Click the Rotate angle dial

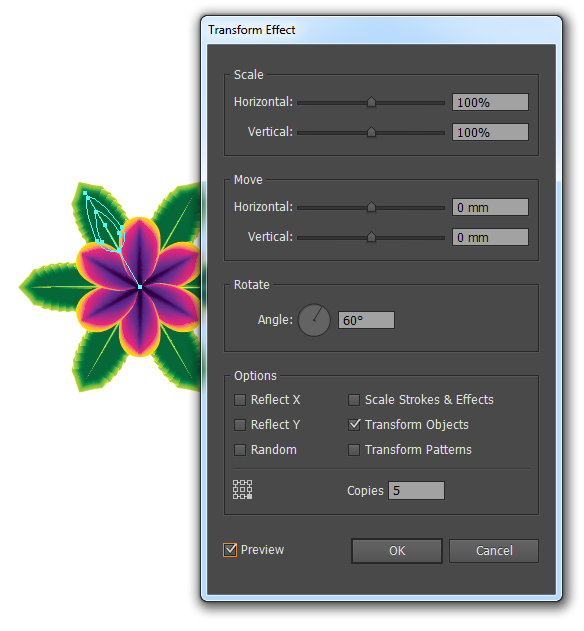(314, 320)
